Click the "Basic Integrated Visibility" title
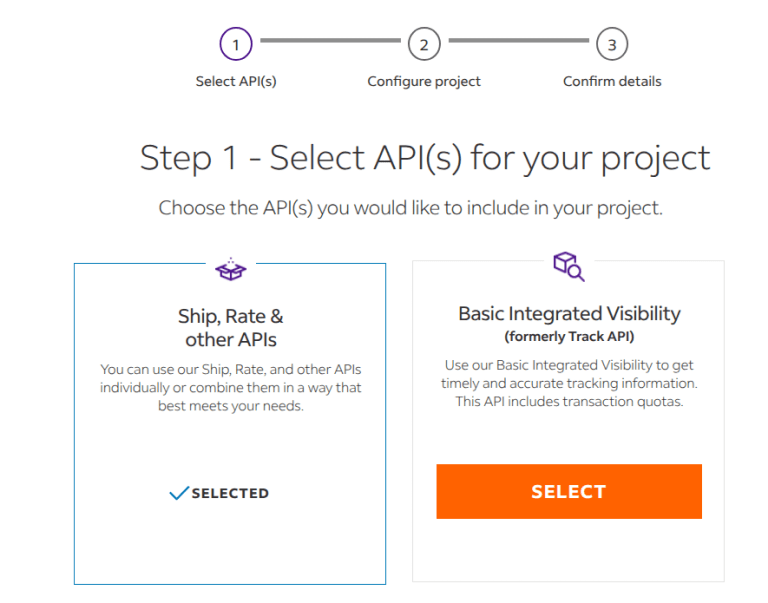 tap(569, 314)
